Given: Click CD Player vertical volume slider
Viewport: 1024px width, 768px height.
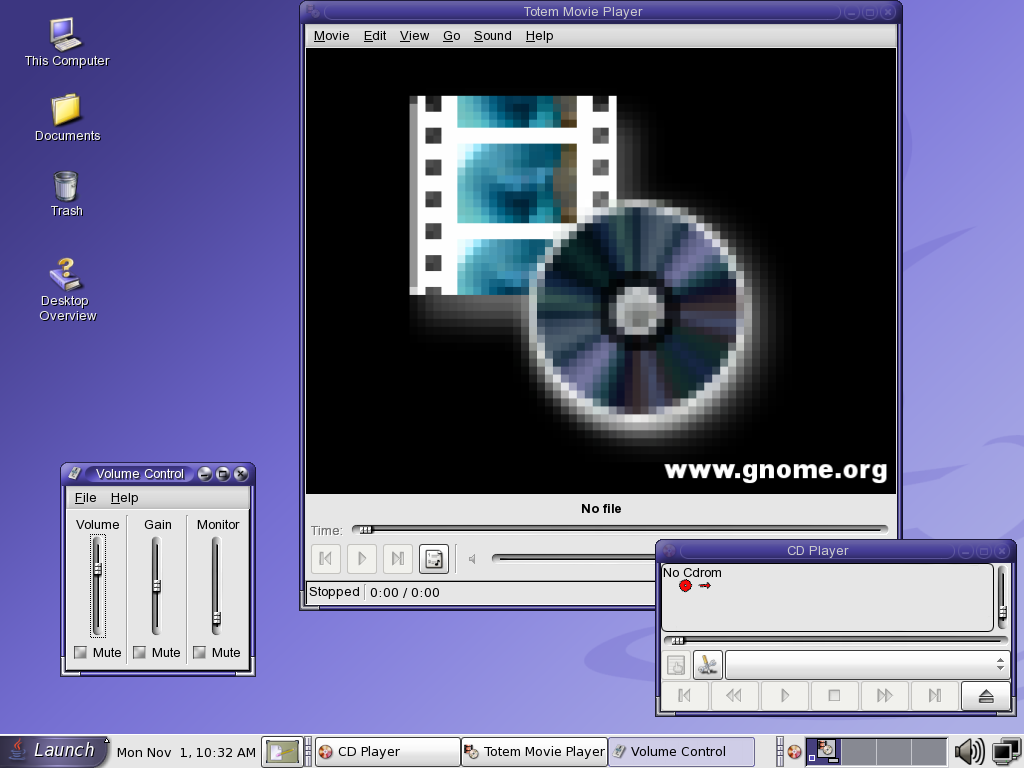Looking at the screenshot, I should (x=1002, y=597).
